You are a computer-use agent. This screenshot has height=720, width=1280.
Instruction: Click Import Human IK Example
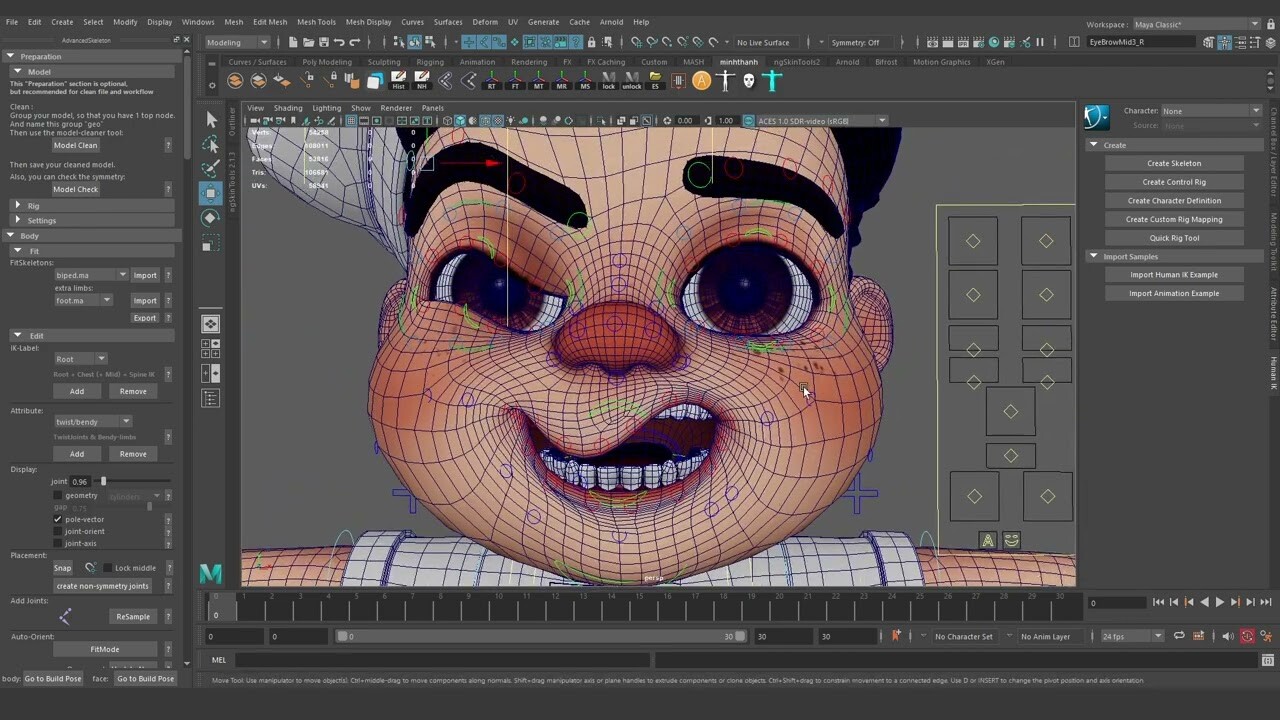tap(1174, 274)
